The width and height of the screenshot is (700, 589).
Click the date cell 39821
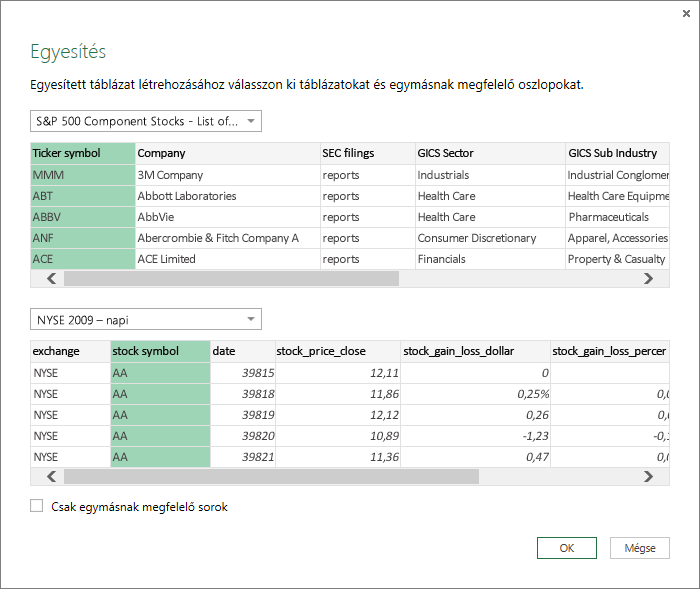(243, 457)
